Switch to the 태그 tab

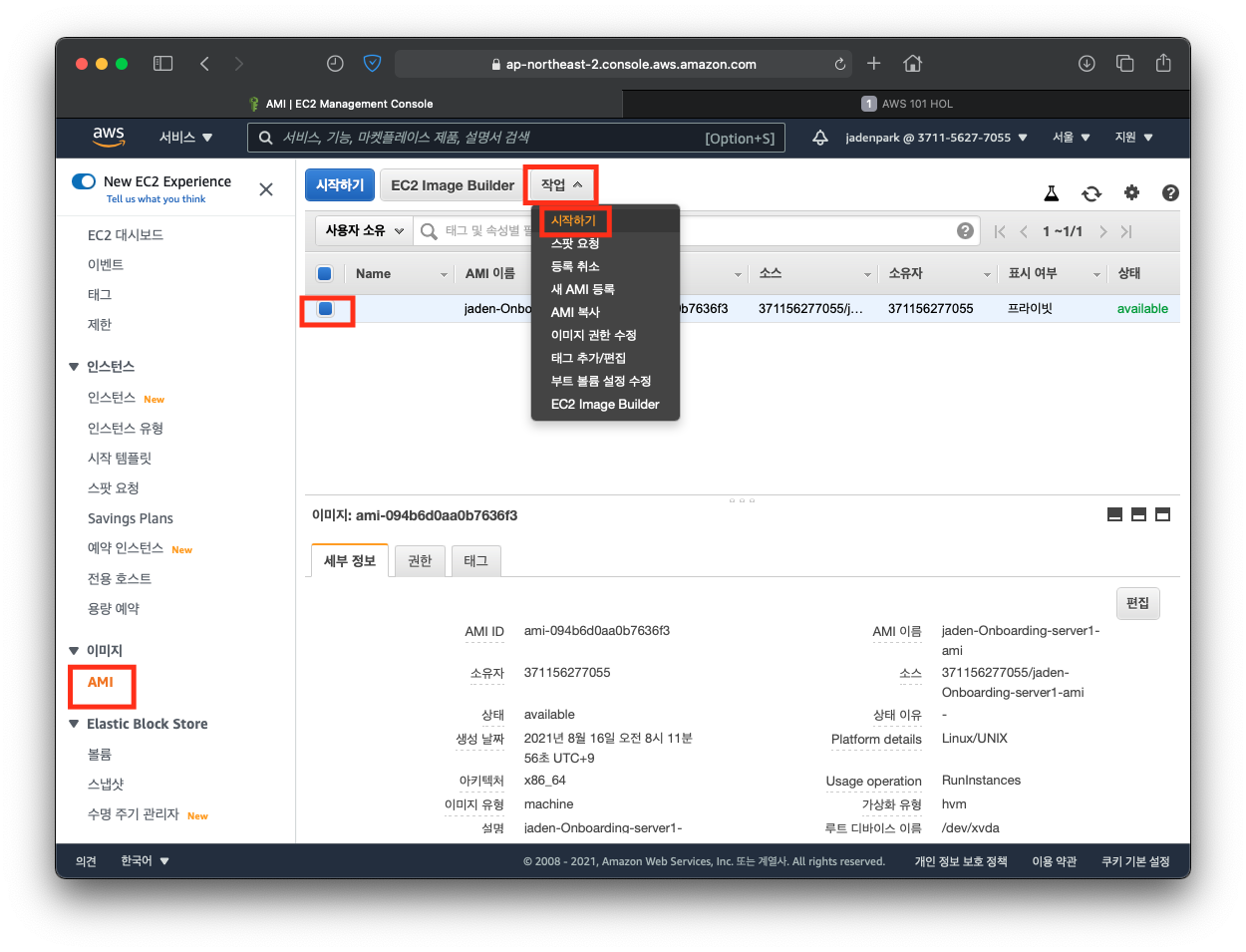pos(475,561)
